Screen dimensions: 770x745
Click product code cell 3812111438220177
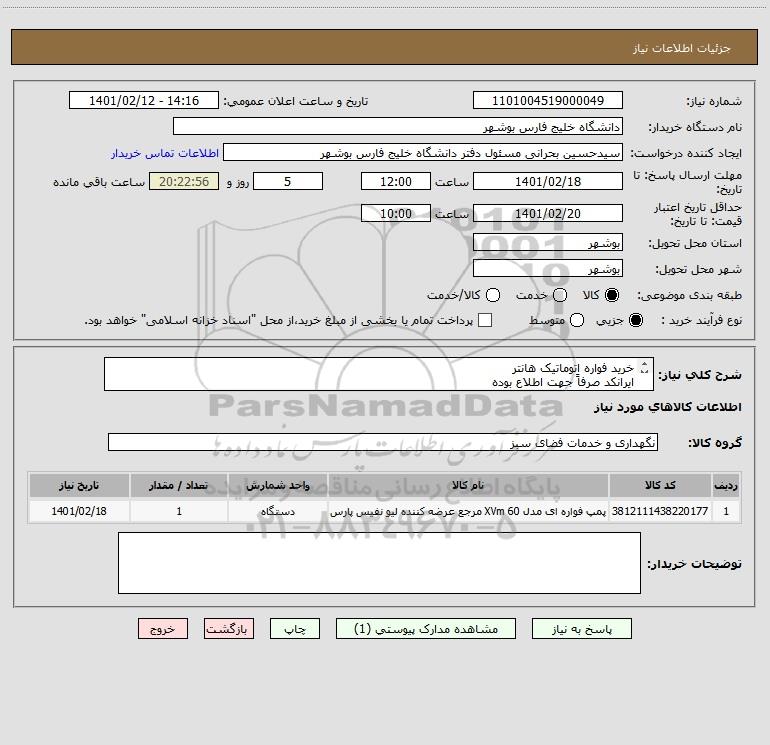(660, 511)
